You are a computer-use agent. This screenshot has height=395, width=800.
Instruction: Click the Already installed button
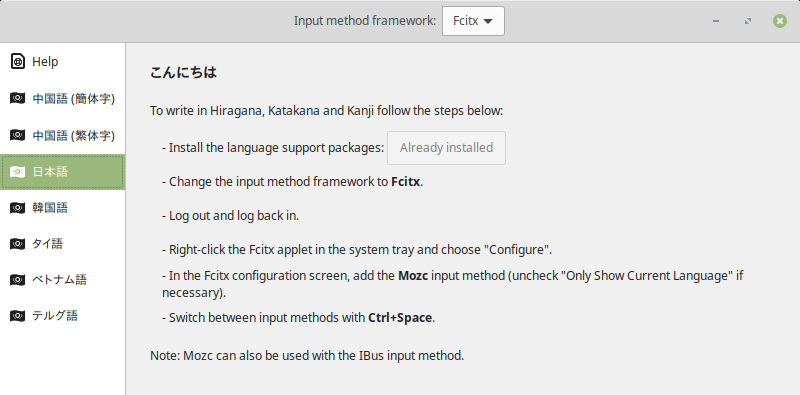(446, 148)
